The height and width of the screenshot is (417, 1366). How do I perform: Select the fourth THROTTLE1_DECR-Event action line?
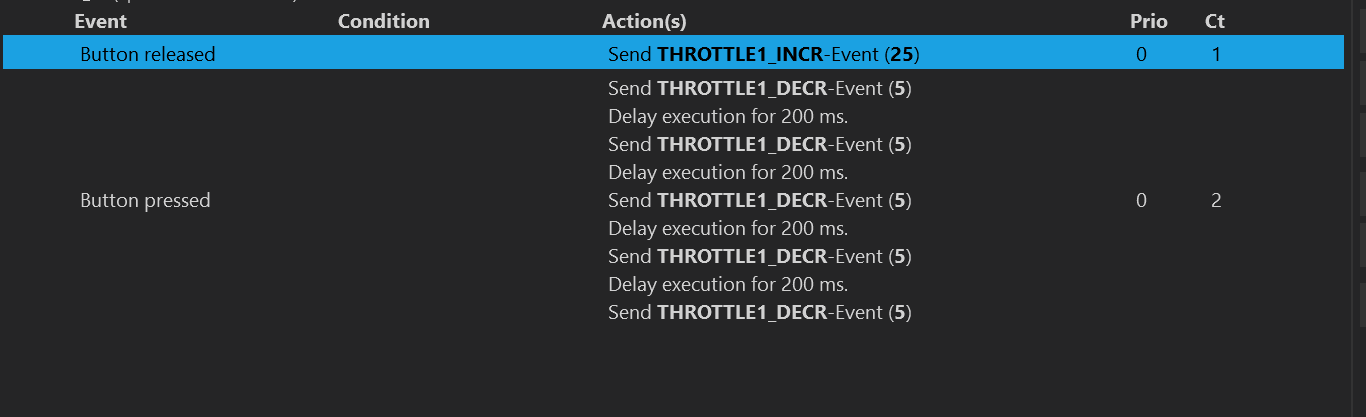[x=759, y=256]
